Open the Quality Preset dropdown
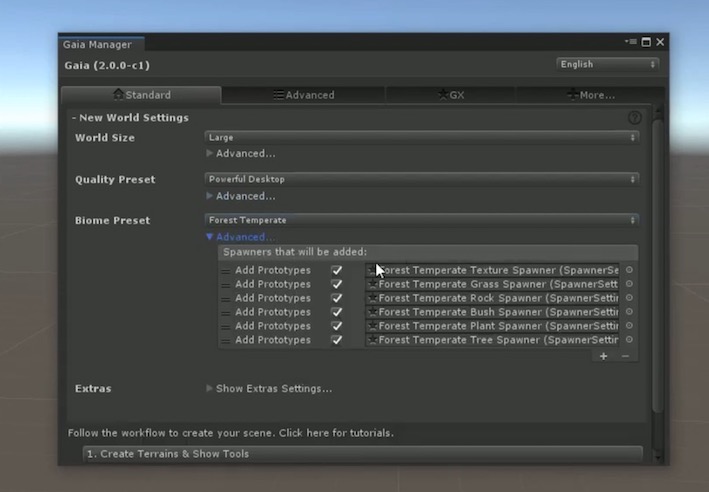Viewport: 709px width, 492px height. 421,179
